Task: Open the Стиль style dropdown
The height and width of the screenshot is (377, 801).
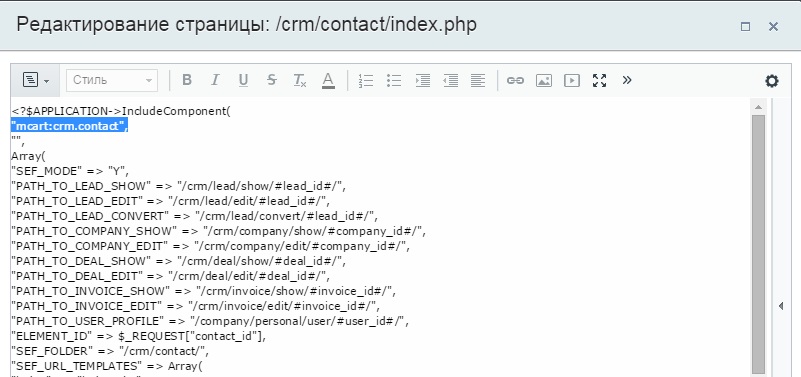Action: 112,80
